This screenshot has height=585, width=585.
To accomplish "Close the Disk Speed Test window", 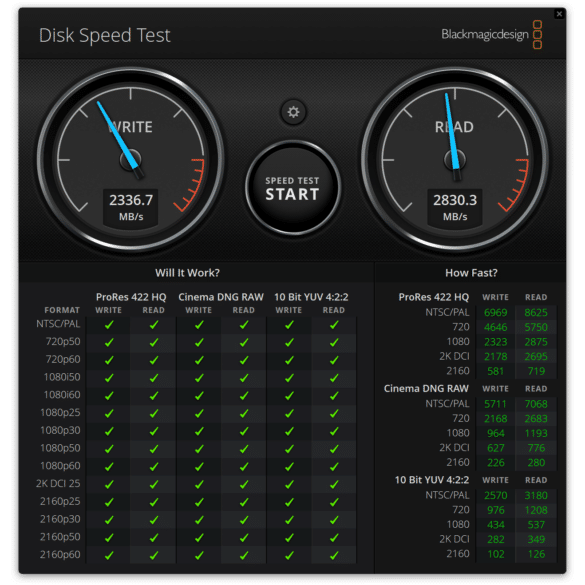I will point(559,14).
